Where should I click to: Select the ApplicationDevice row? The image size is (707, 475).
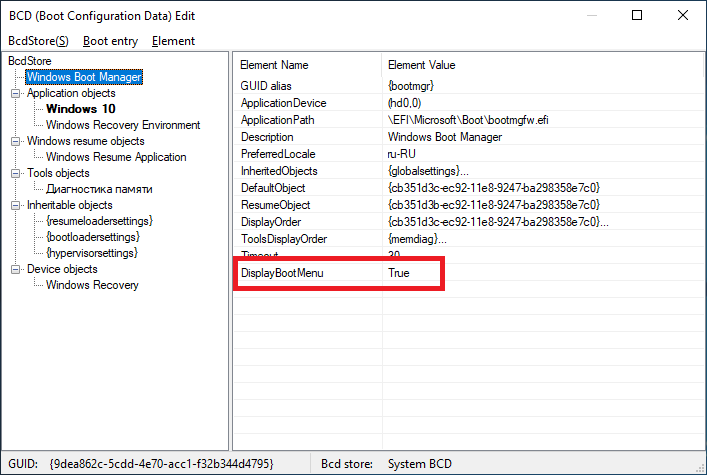[x=469, y=103]
